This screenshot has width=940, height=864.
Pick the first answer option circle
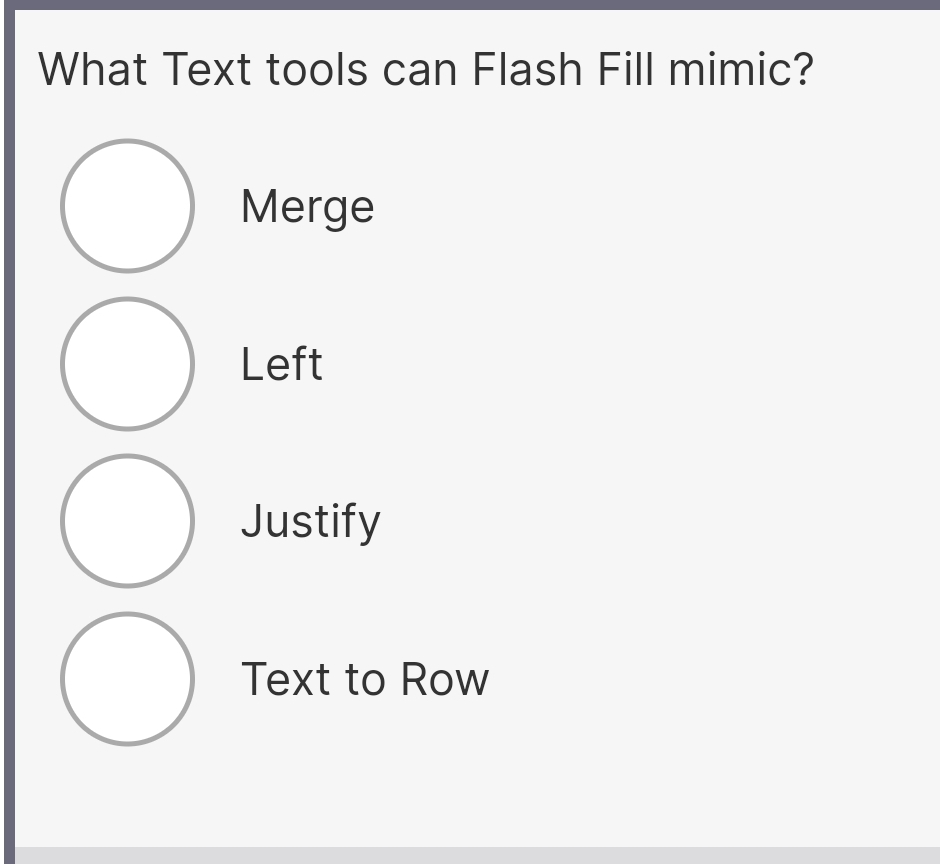click(x=128, y=205)
